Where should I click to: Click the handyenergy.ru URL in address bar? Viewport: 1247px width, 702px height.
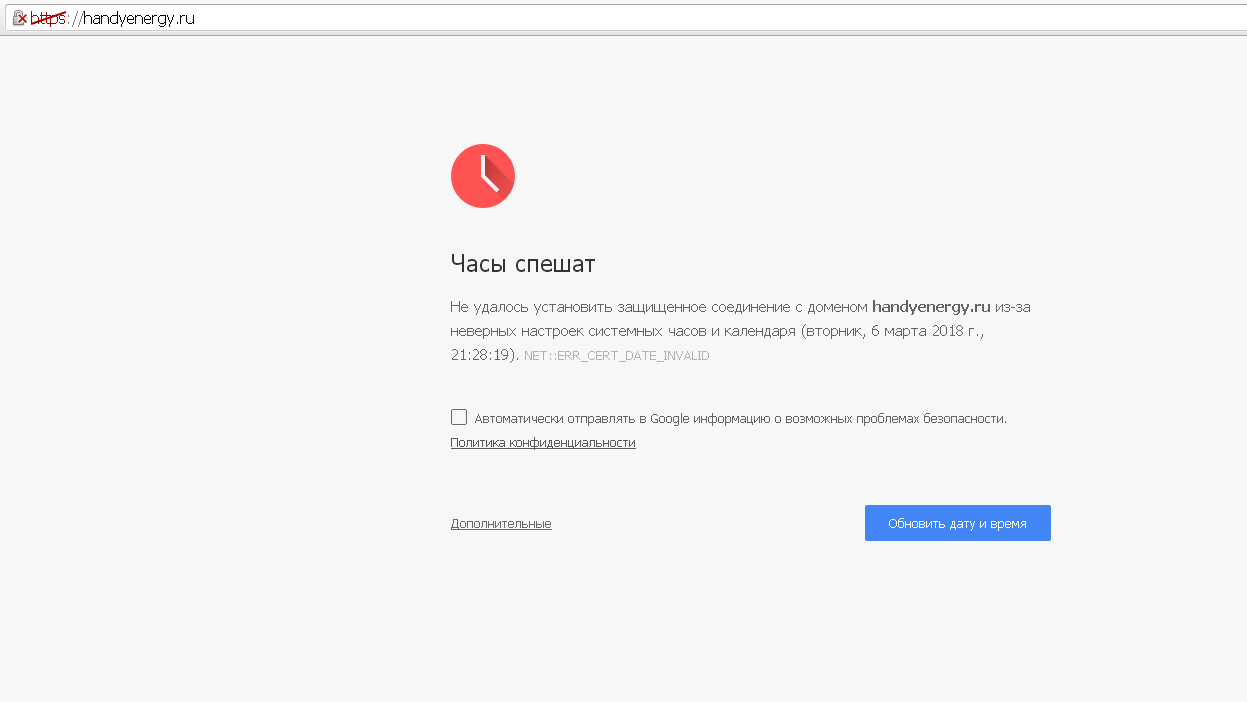click(x=138, y=18)
